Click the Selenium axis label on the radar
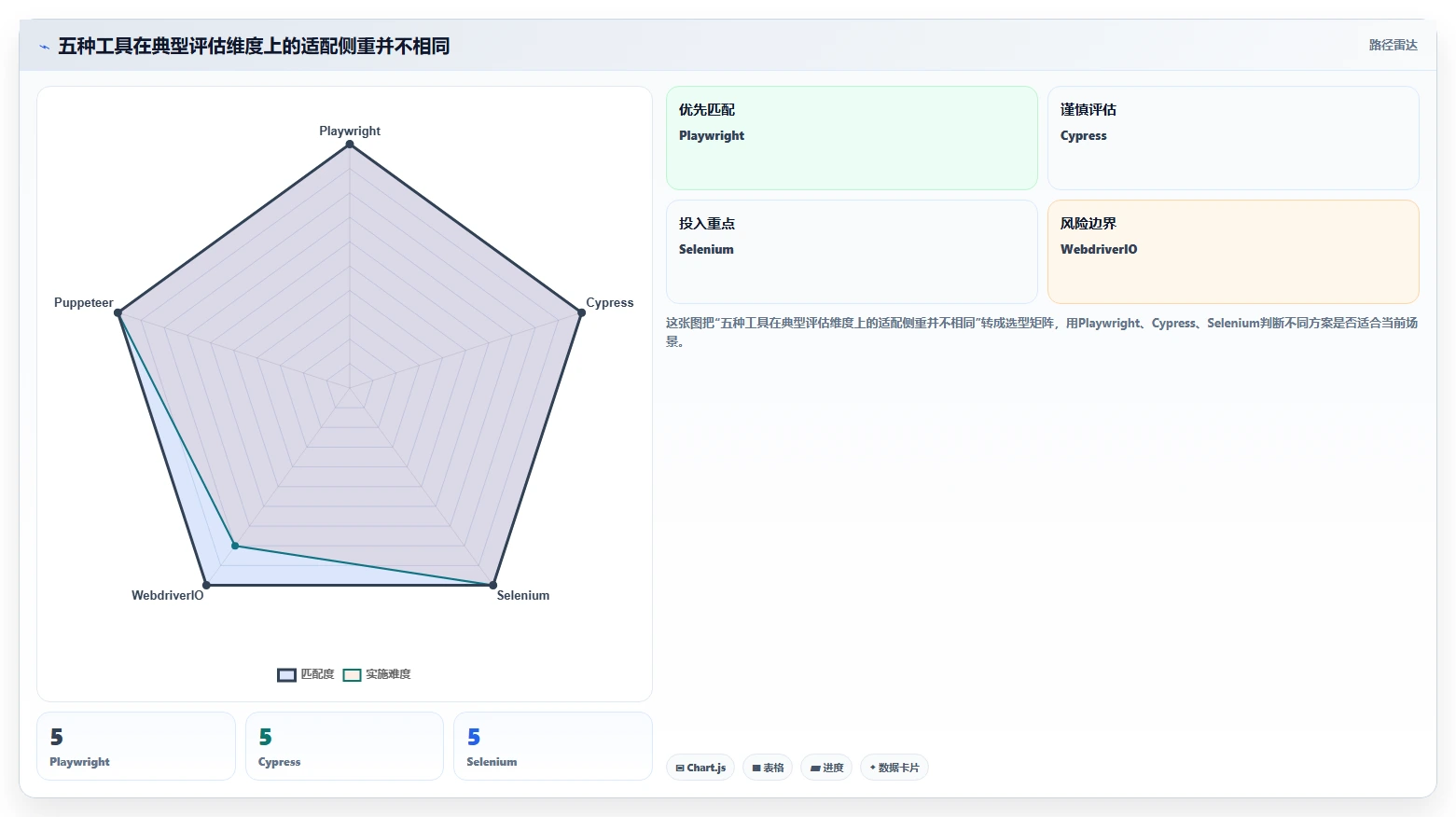This screenshot has height=817, width=1456. tap(523, 595)
